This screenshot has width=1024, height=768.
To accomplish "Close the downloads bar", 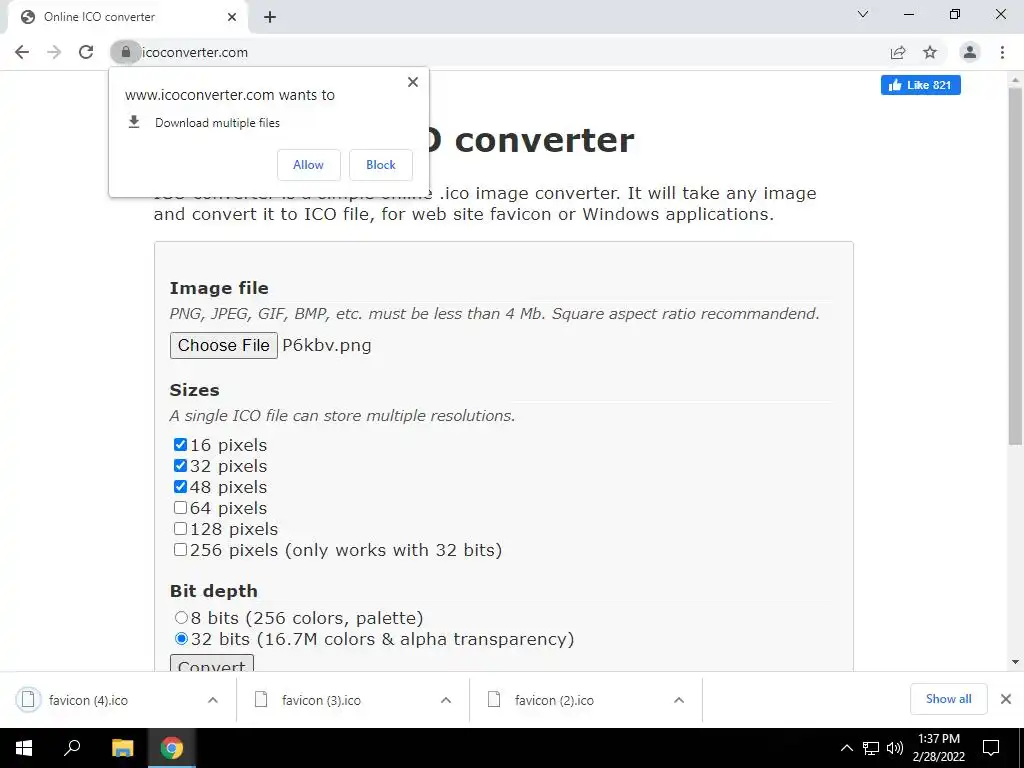I will coord(1006,699).
